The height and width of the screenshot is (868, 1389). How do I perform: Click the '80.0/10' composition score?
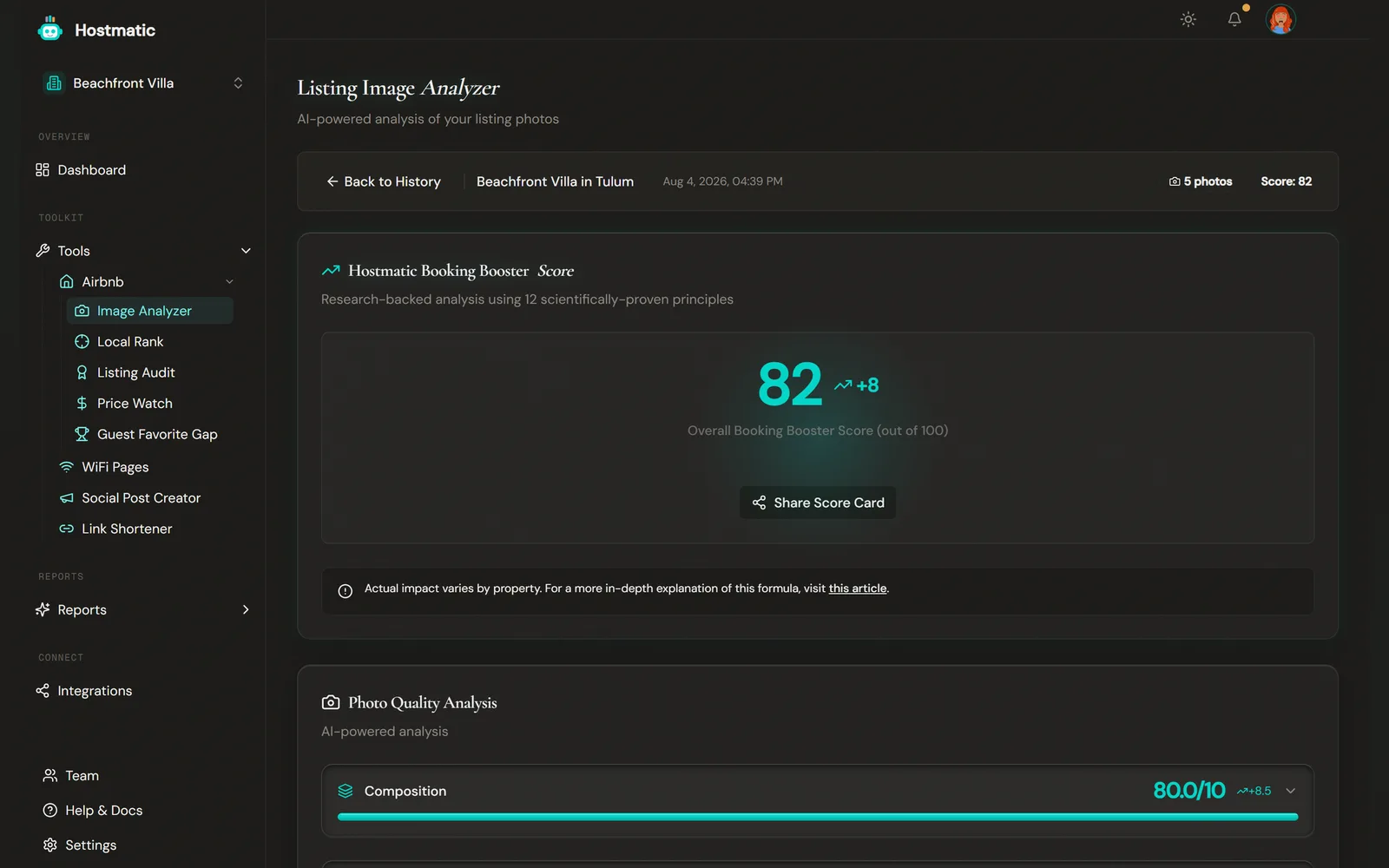tap(1188, 791)
